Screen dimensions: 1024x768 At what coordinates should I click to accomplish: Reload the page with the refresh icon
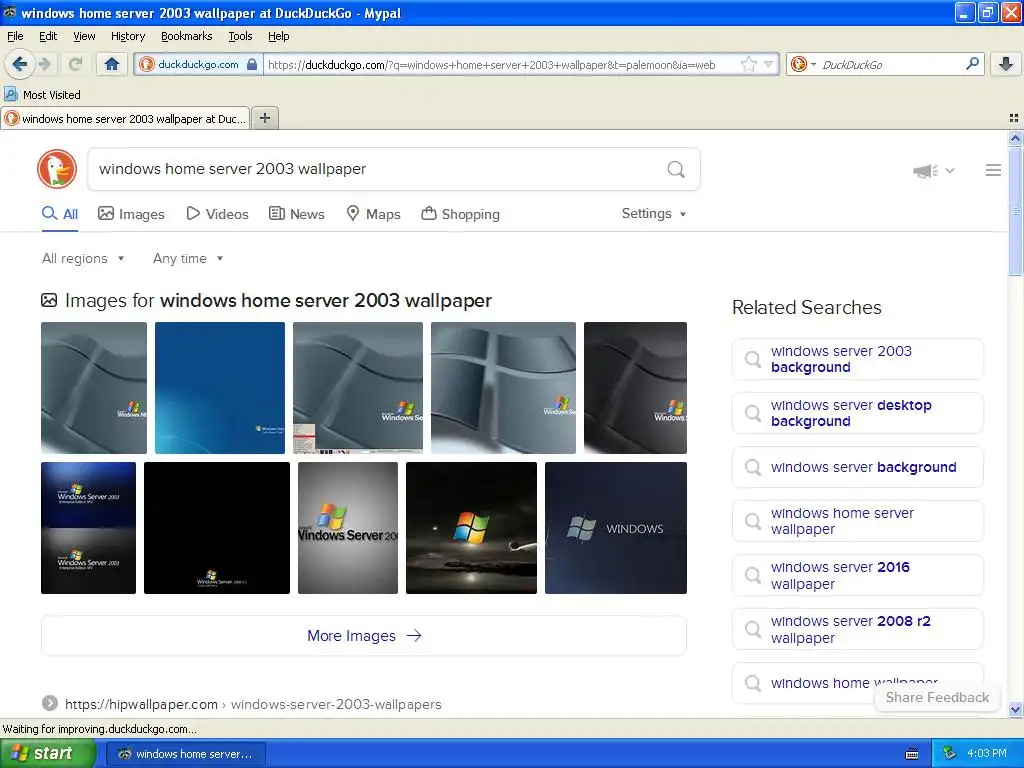75,64
